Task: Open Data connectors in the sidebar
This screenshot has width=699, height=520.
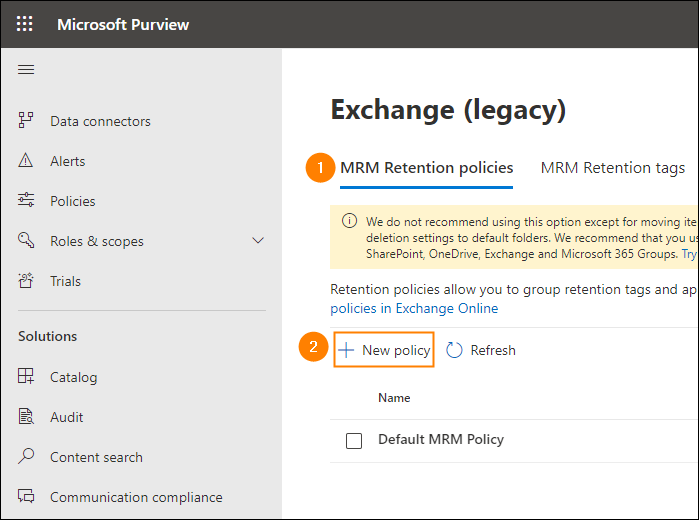Action: pos(100,121)
